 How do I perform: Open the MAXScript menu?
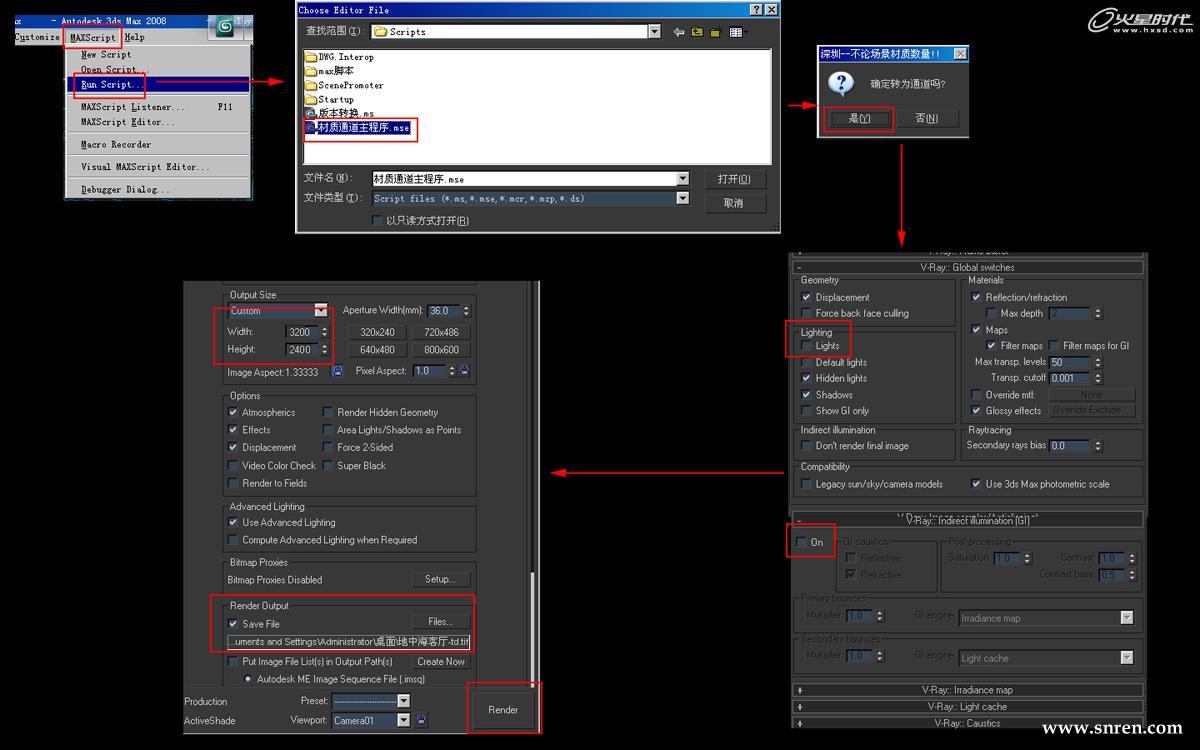(x=93, y=38)
